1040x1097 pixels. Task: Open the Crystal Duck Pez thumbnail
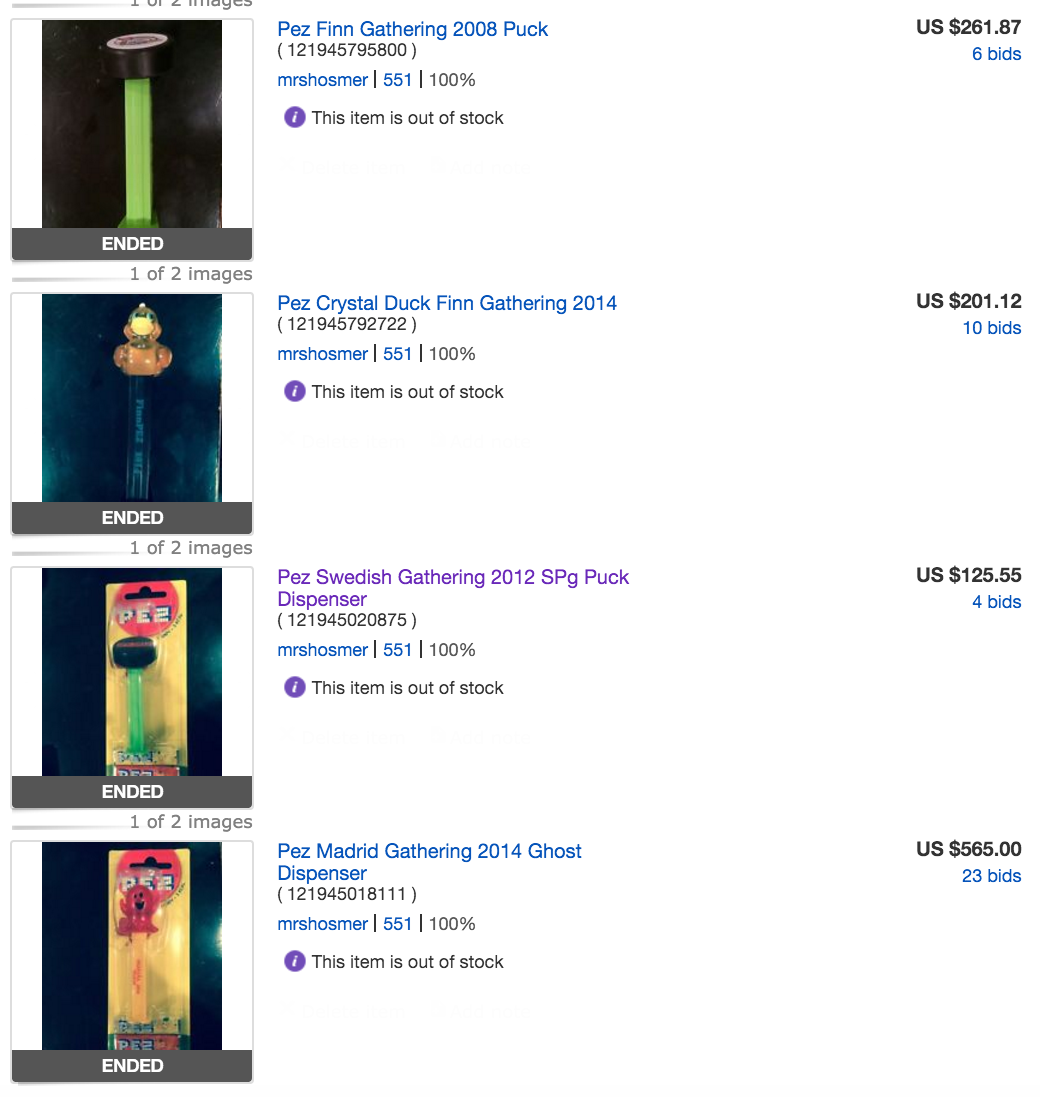[132, 398]
